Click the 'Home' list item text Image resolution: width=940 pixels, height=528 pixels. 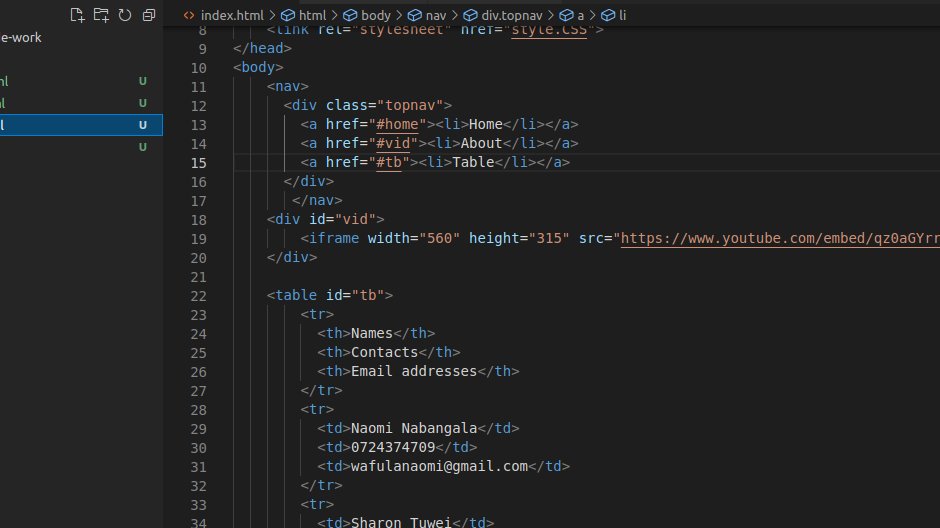coord(486,124)
